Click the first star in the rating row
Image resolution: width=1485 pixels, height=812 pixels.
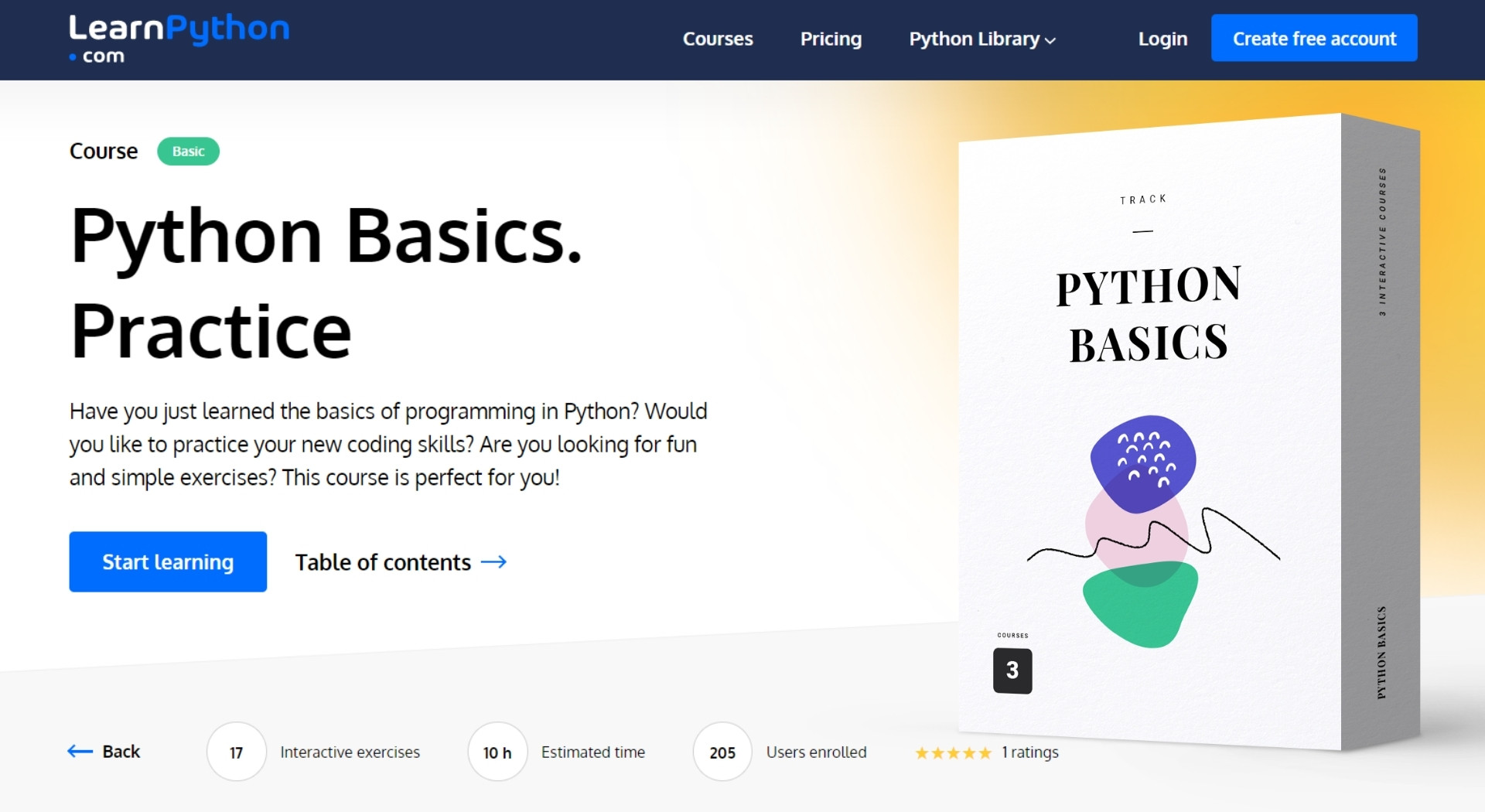920,751
